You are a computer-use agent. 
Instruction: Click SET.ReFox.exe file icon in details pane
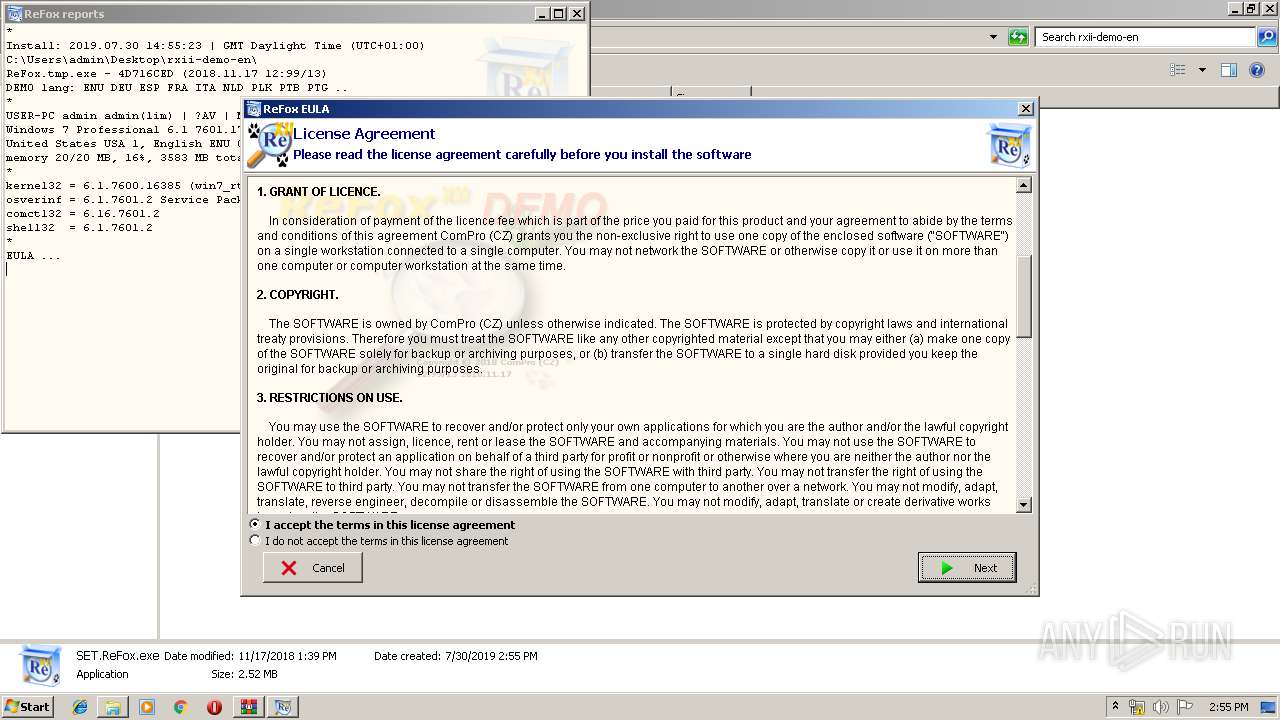(x=41, y=665)
